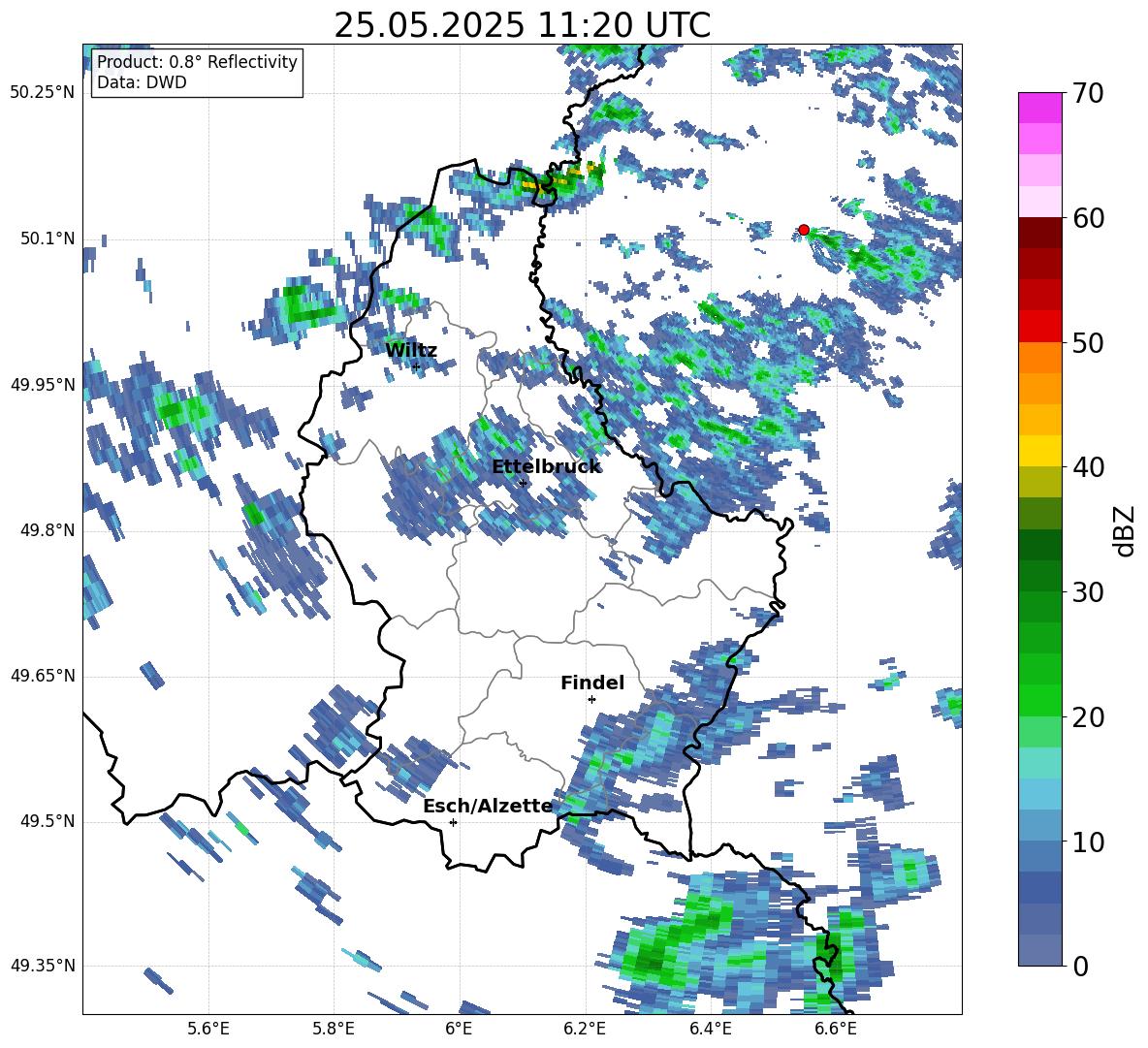Click the Findel location label
The height and width of the screenshot is (1048, 1148).
592,683
